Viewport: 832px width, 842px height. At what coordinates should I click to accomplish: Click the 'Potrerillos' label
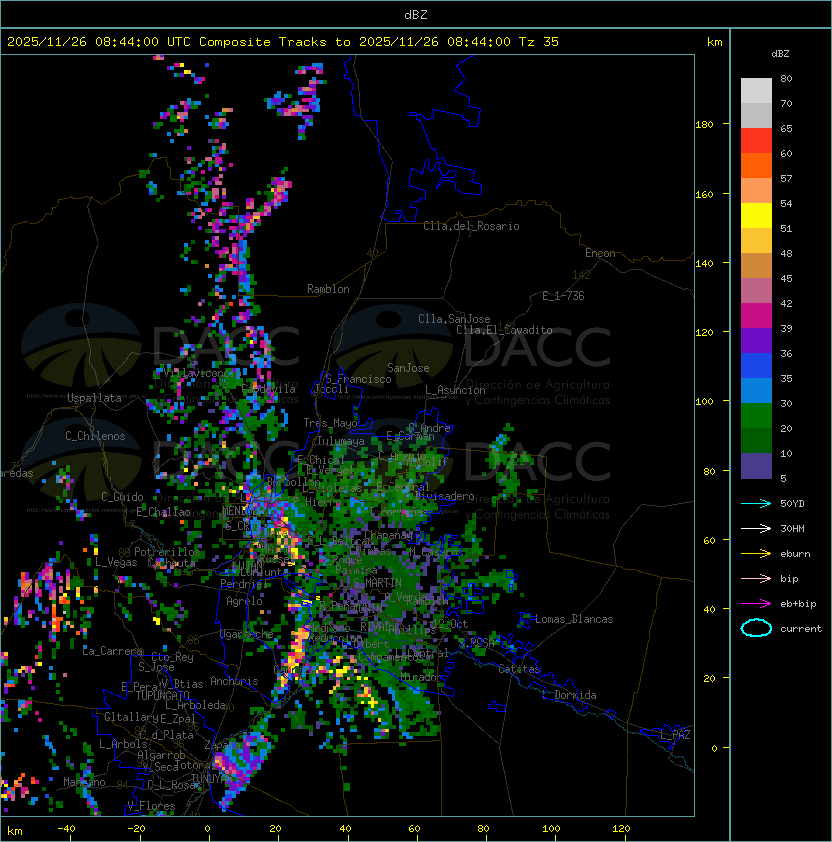[x=167, y=551]
